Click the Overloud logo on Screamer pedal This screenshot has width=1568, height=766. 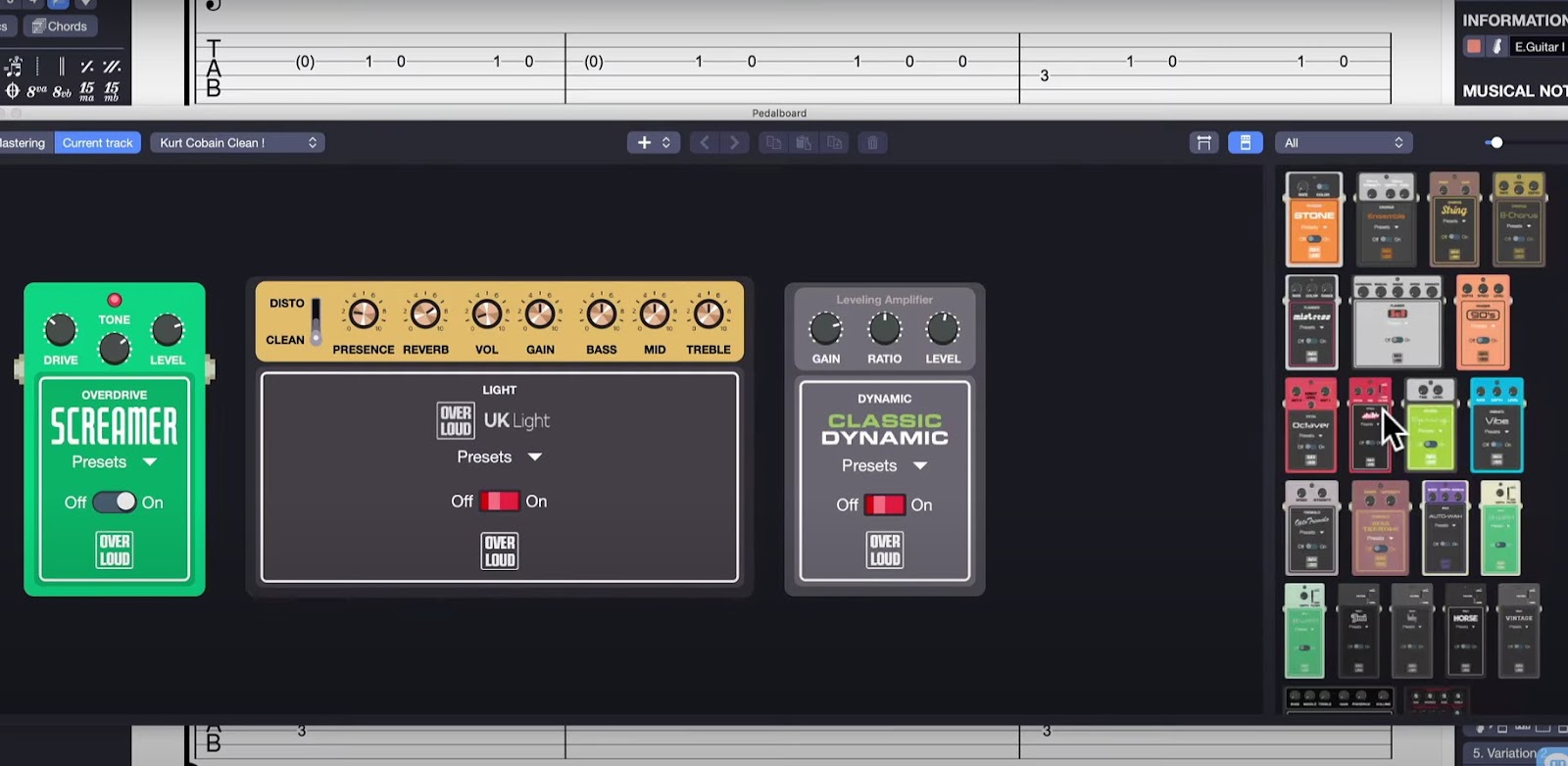[x=115, y=551]
